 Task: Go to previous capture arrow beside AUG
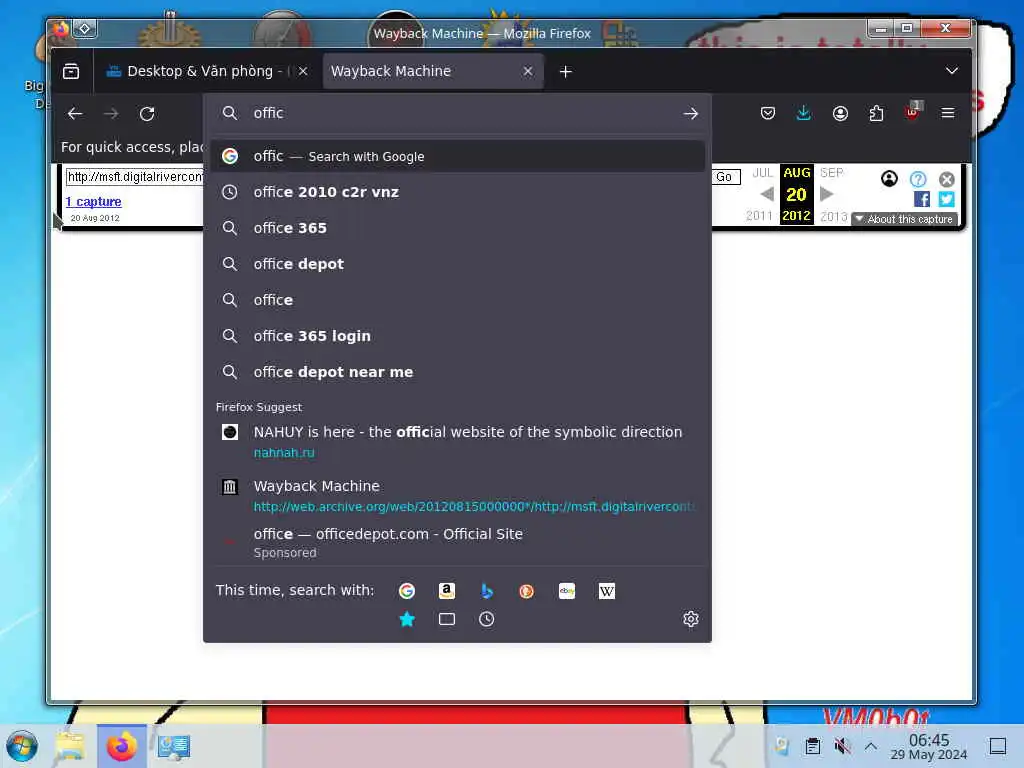pos(767,194)
